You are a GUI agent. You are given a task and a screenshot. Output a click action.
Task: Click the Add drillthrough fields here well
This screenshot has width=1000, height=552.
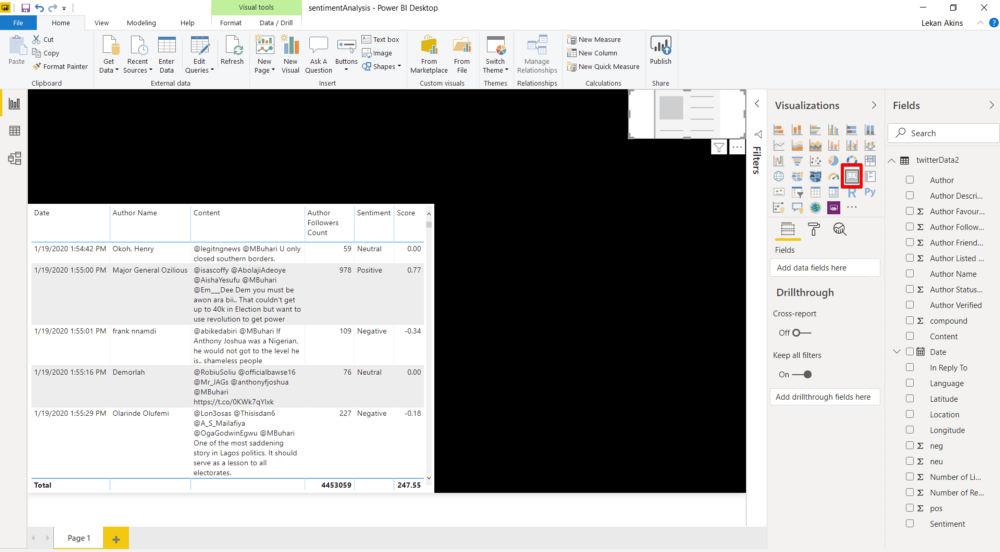(x=825, y=396)
